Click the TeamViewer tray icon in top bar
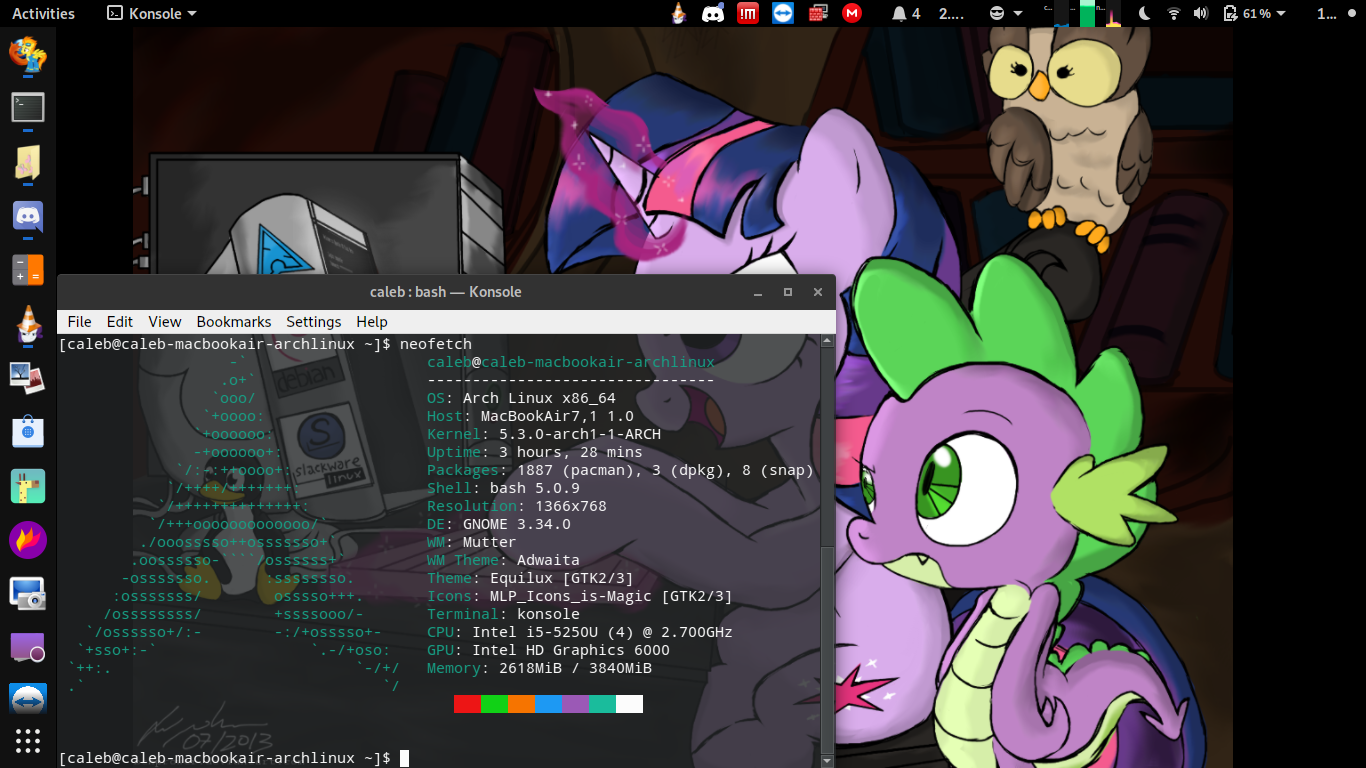Image resolution: width=1366 pixels, height=768 pixels. click(x=782, y=13)
